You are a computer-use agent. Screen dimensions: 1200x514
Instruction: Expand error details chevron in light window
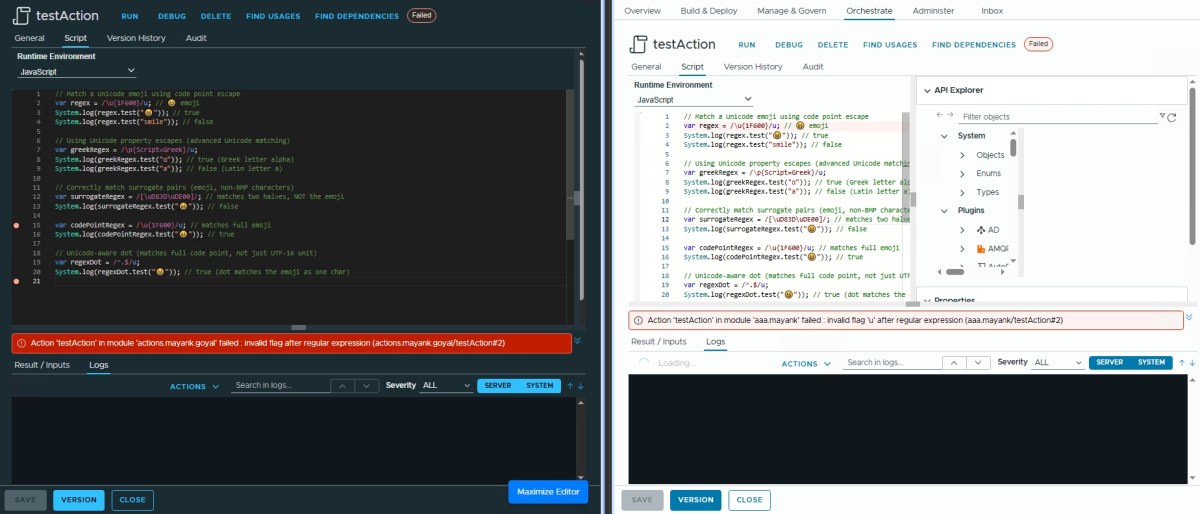[1189, 317]
